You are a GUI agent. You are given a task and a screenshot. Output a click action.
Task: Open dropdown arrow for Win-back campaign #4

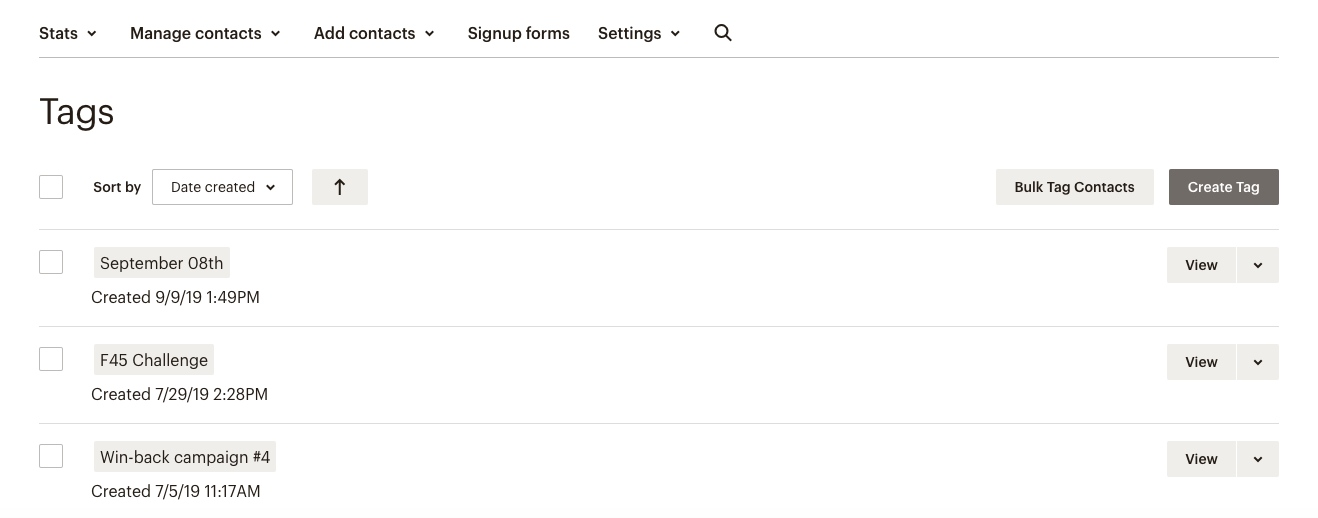pyautogui.click(x=1258, y=459)
